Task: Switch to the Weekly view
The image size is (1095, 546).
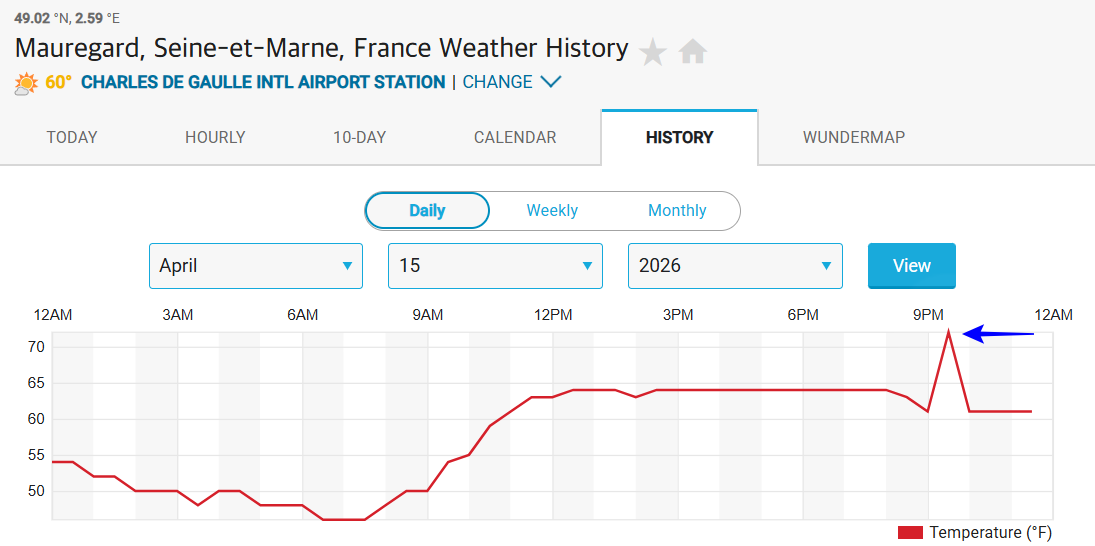Action: (x=552, y=211)
